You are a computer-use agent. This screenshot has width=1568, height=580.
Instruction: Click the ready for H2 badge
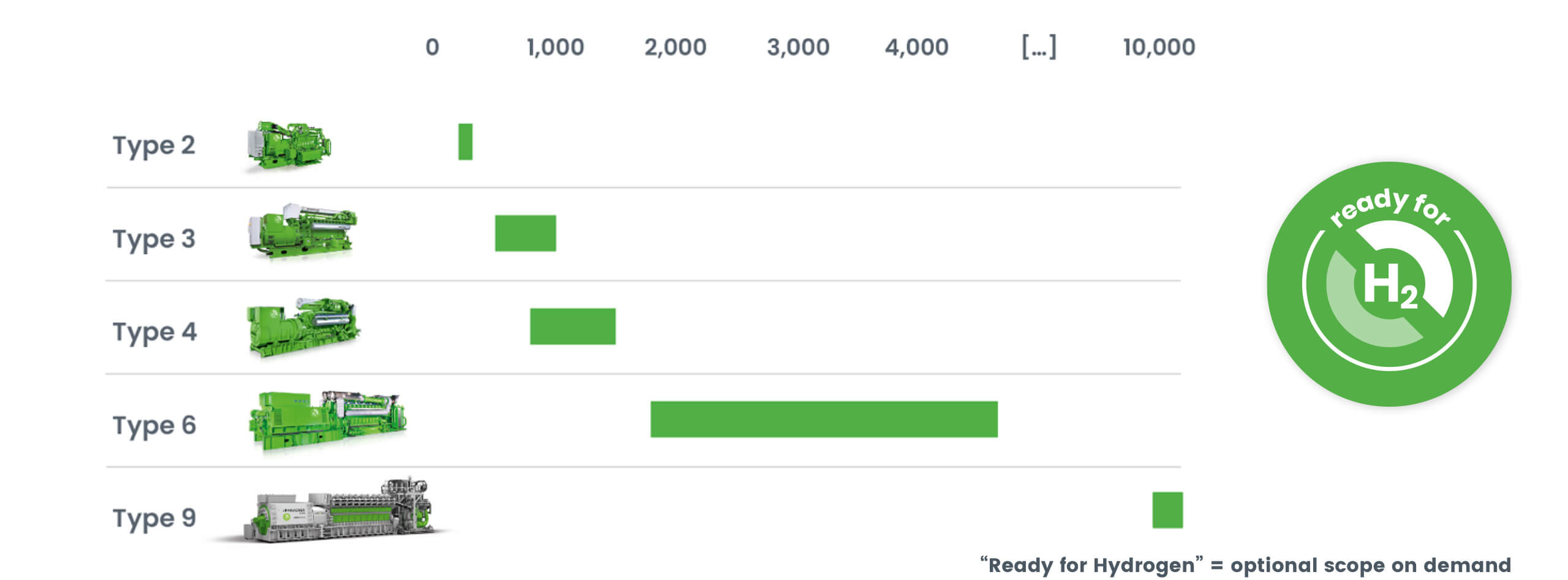tap(1389, 284)
